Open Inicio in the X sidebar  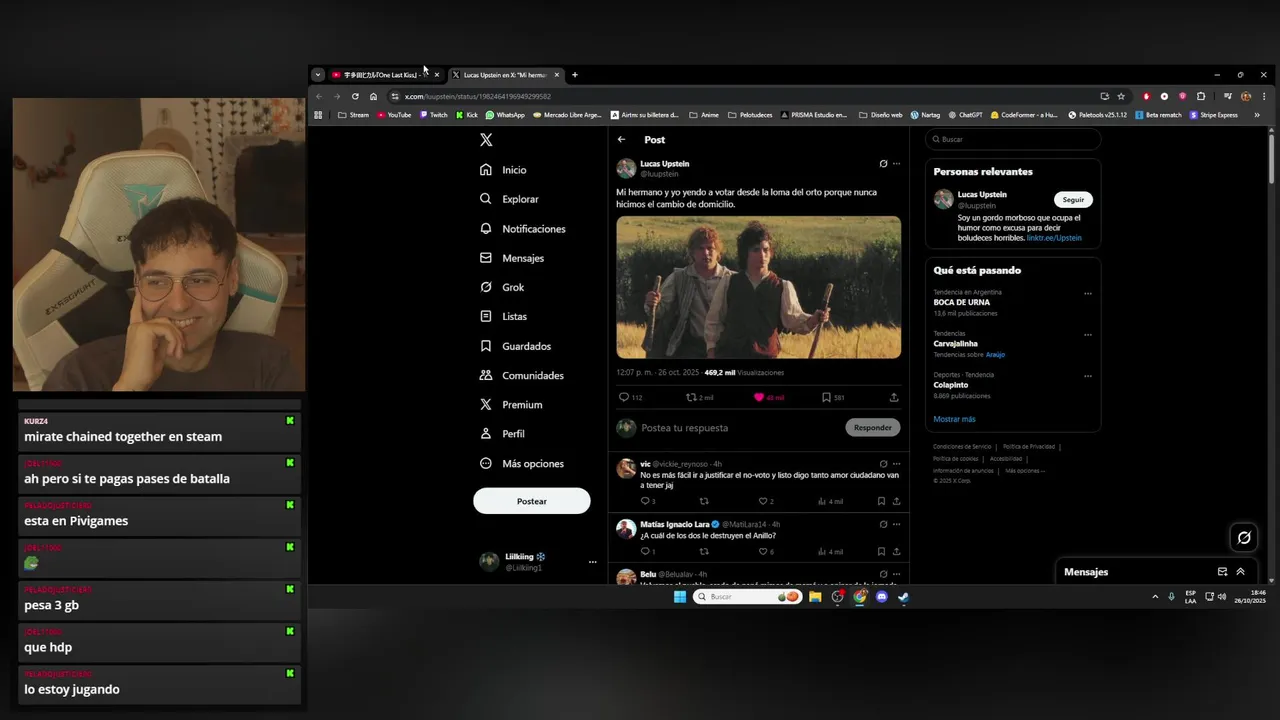click(x=503, y=170)
